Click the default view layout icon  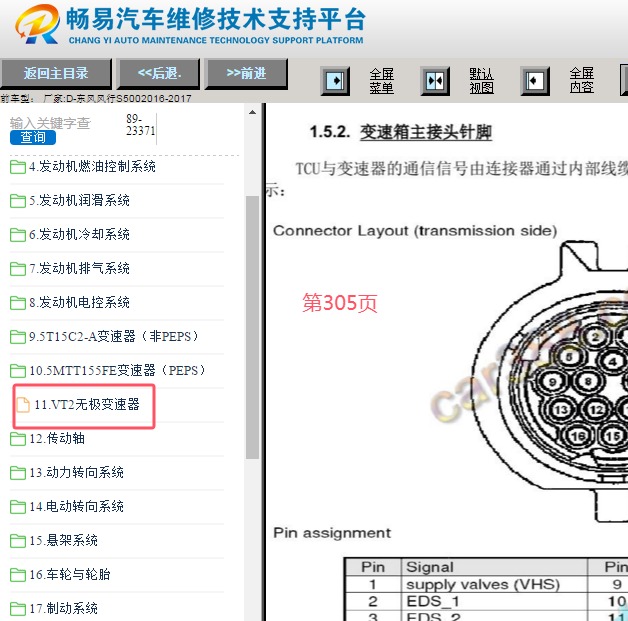[x=435, y=81]
